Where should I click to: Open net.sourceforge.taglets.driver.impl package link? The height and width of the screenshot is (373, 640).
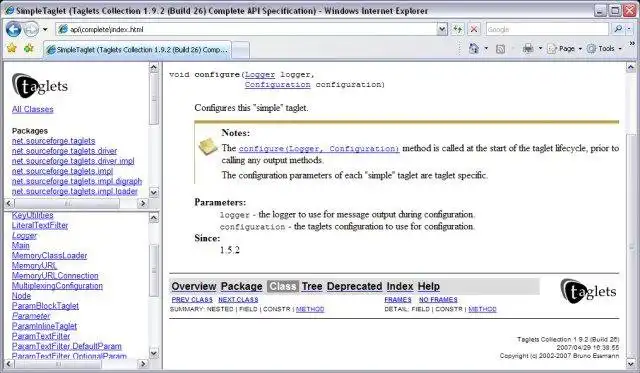point(73,161)
